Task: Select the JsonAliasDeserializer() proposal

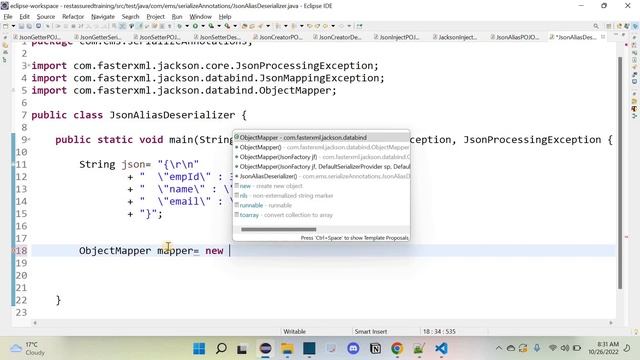Action: point(321,176)
